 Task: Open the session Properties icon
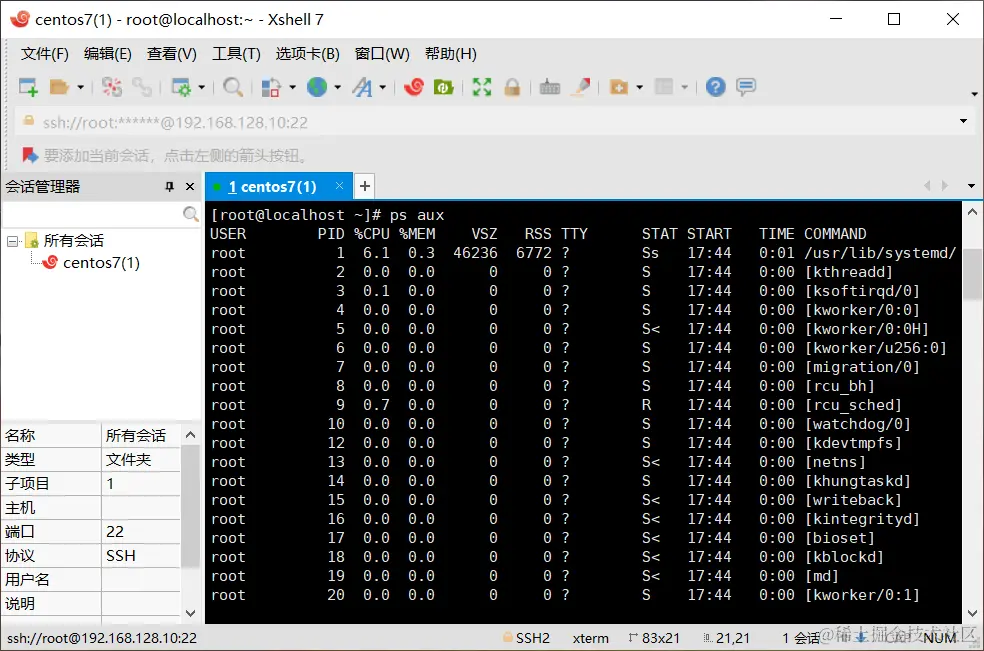point(181,87)
